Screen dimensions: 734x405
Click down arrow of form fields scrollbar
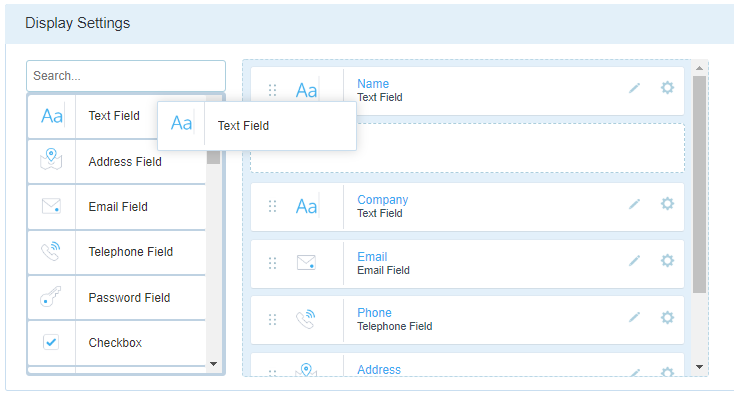click(x=699, y=367)
